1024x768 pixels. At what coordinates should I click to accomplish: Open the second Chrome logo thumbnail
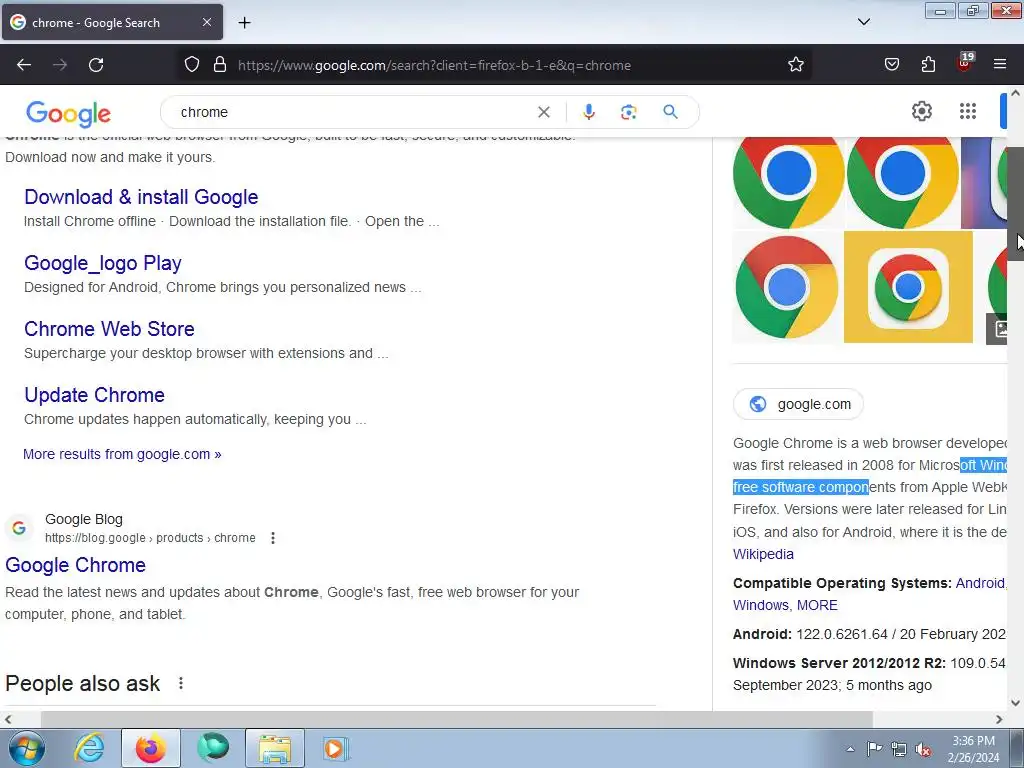pos(903,183)
